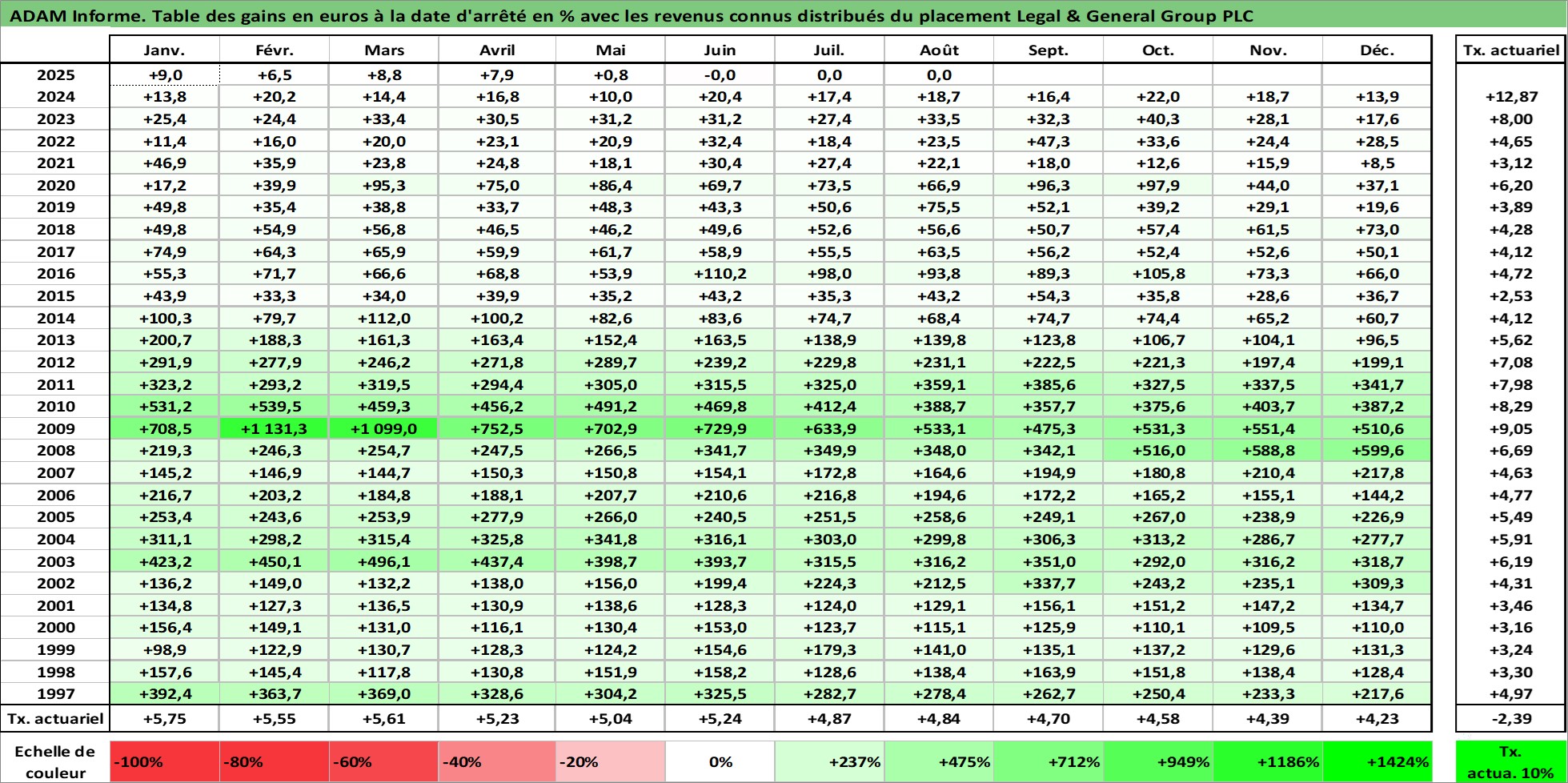The height and width of the screenshot is (783, 1568).
Task: Select the -80% color scale swatch
Action: 275,761
